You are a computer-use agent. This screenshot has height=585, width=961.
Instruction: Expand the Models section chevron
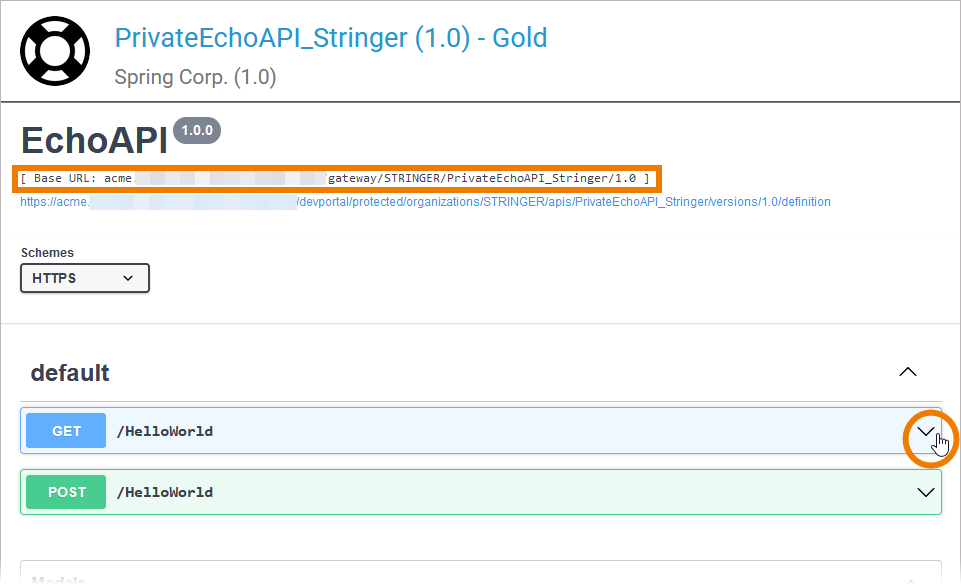pos(908,579)
